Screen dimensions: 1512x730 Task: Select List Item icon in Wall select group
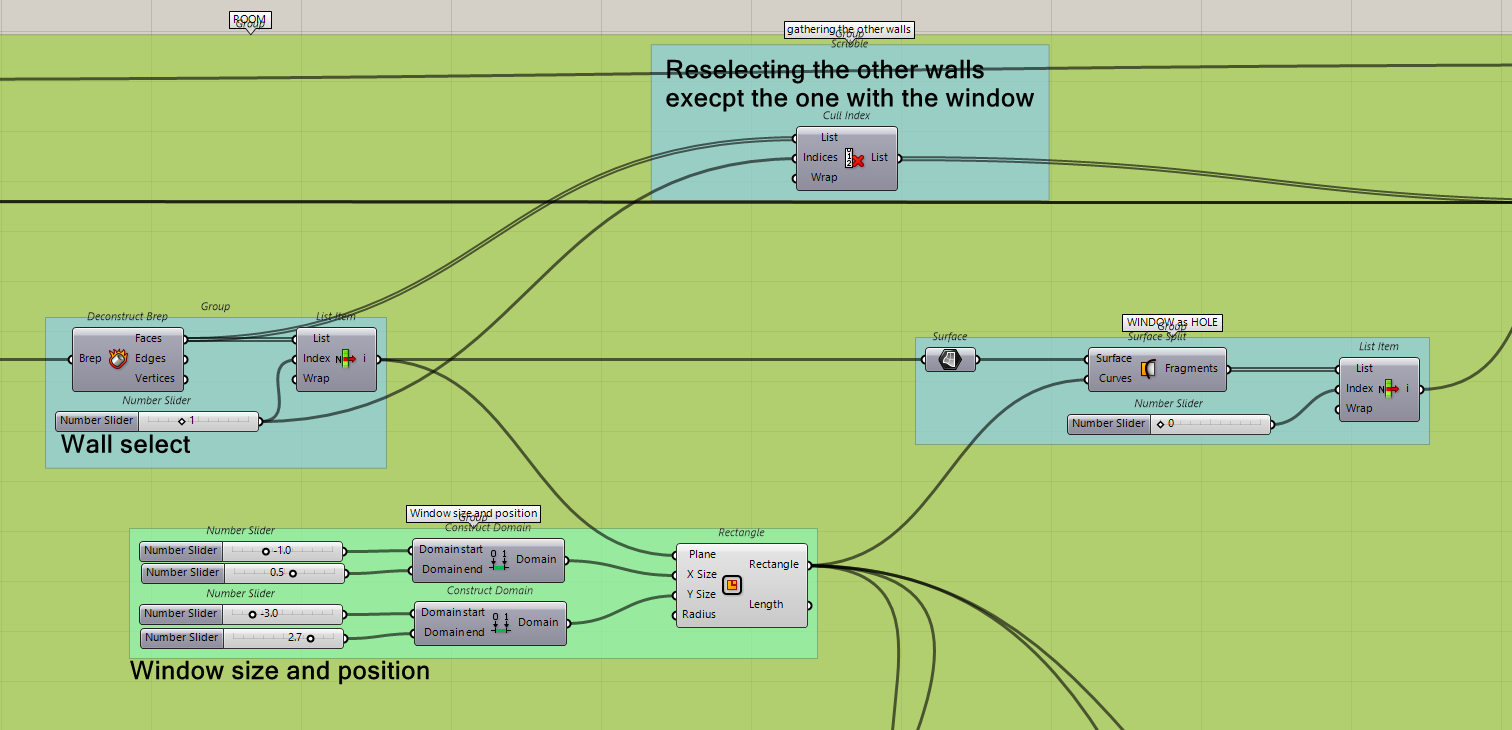coord(346,358)
